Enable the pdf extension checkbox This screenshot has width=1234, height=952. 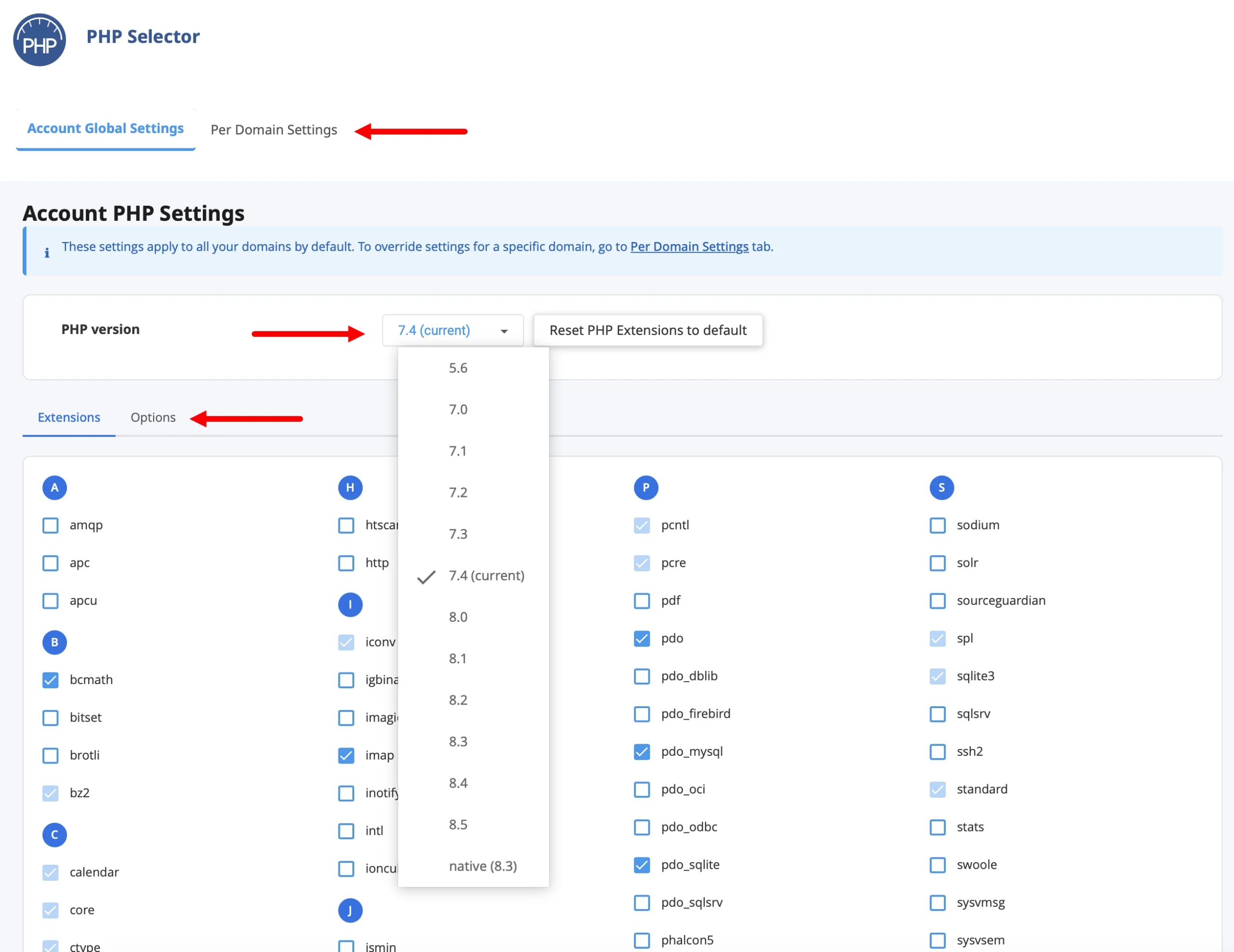tap(642, 601)
